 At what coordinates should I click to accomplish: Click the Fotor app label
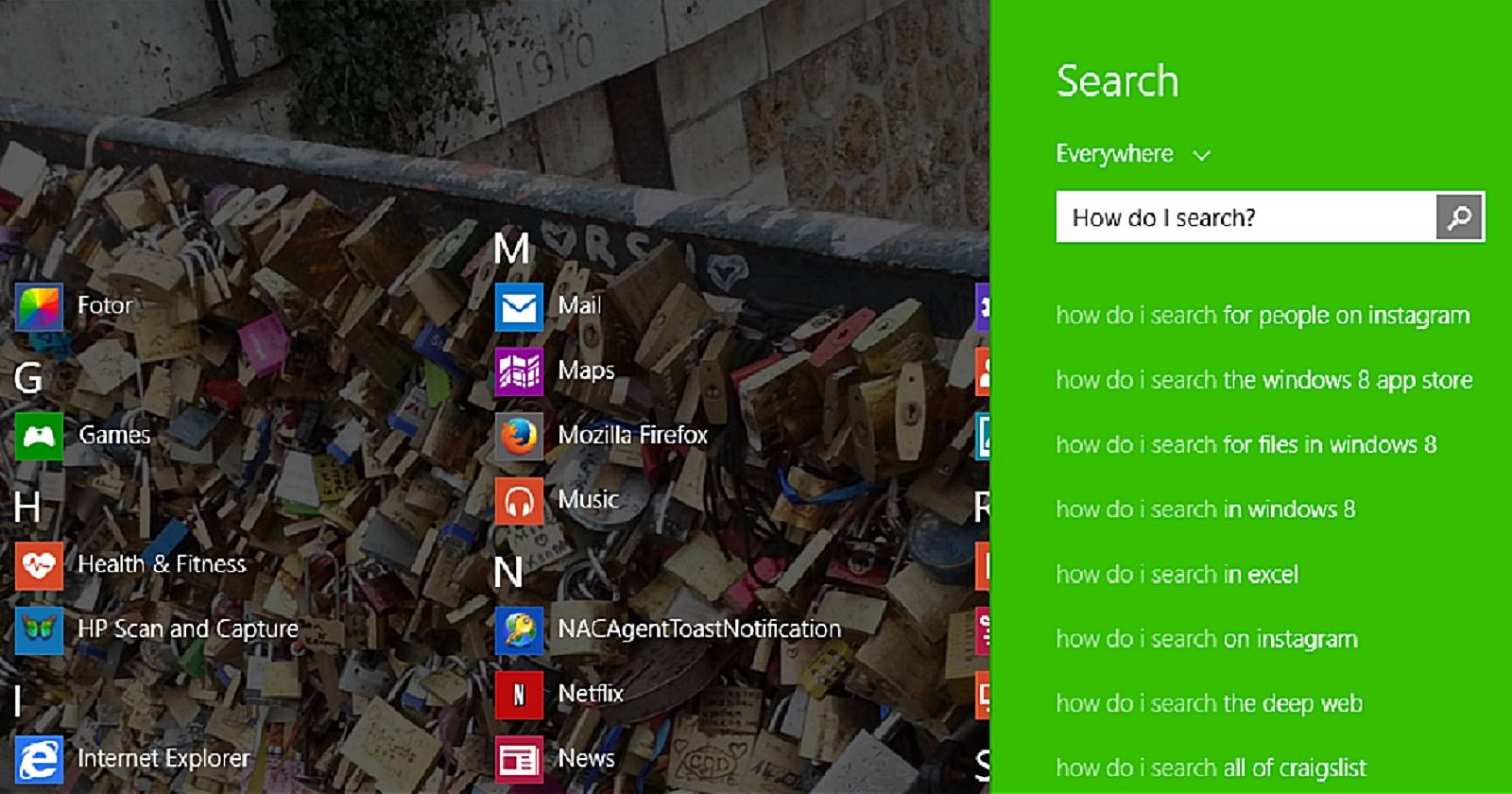(105, 305)
